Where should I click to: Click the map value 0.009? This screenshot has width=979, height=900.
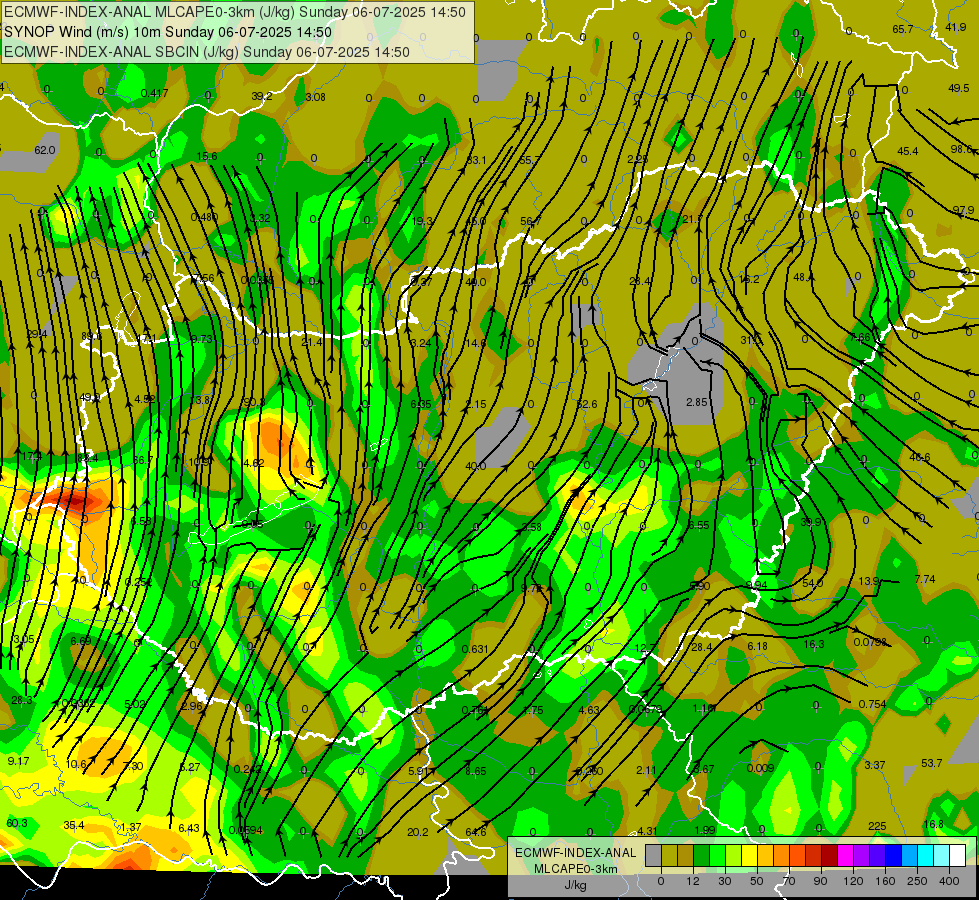click(x=760, y=768)
